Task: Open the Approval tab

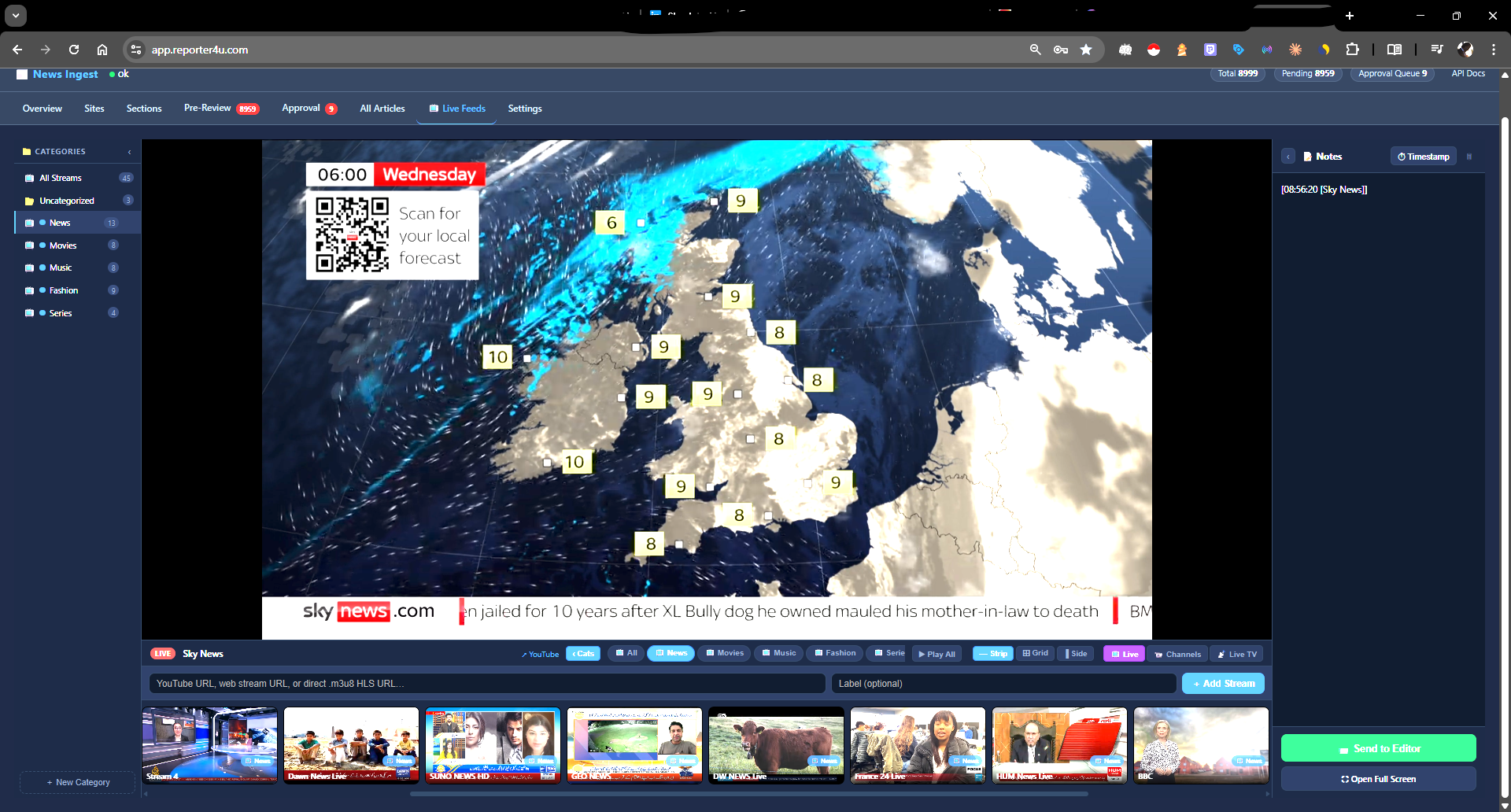Action: point(309,109)
